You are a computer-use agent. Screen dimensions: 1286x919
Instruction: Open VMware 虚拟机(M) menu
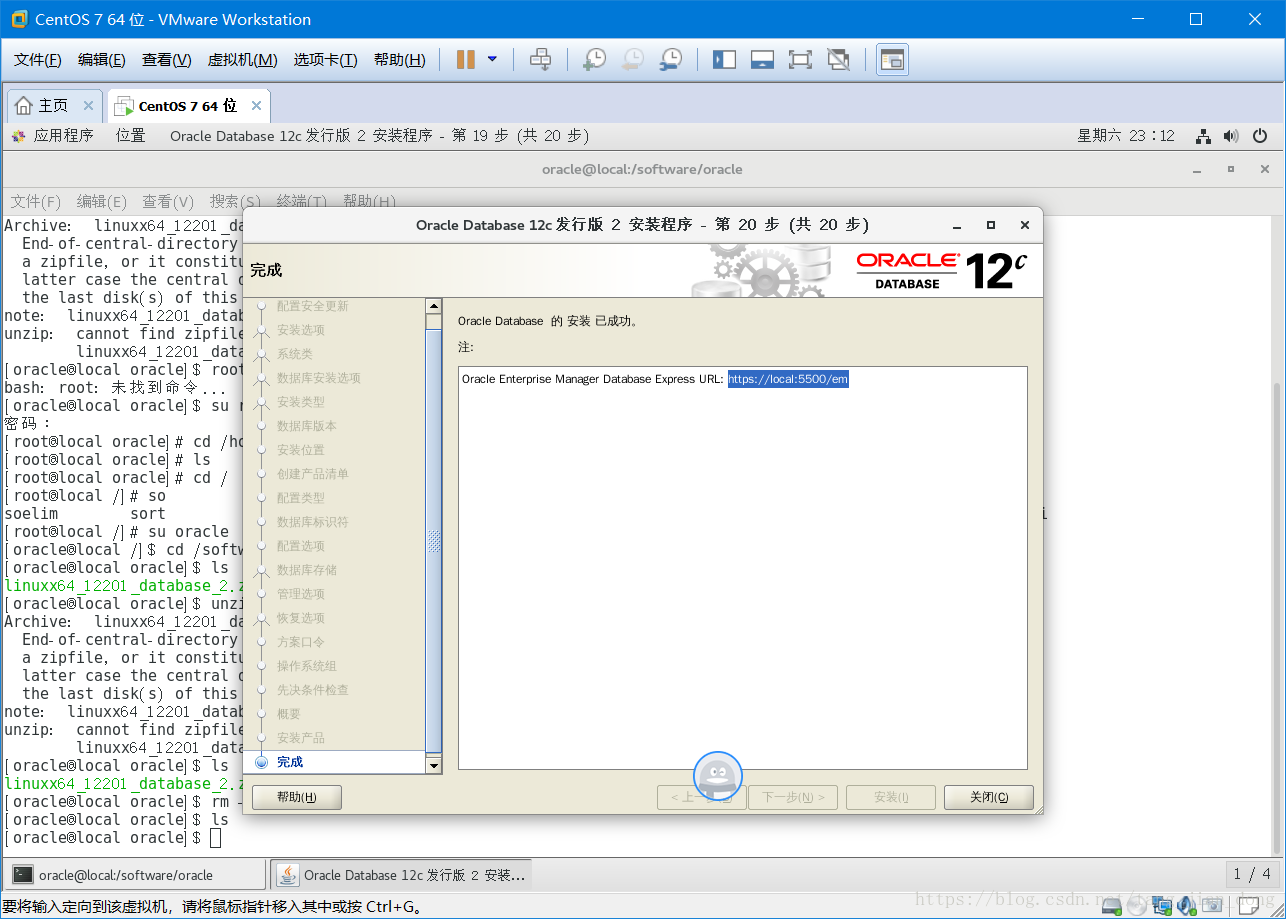242,60
